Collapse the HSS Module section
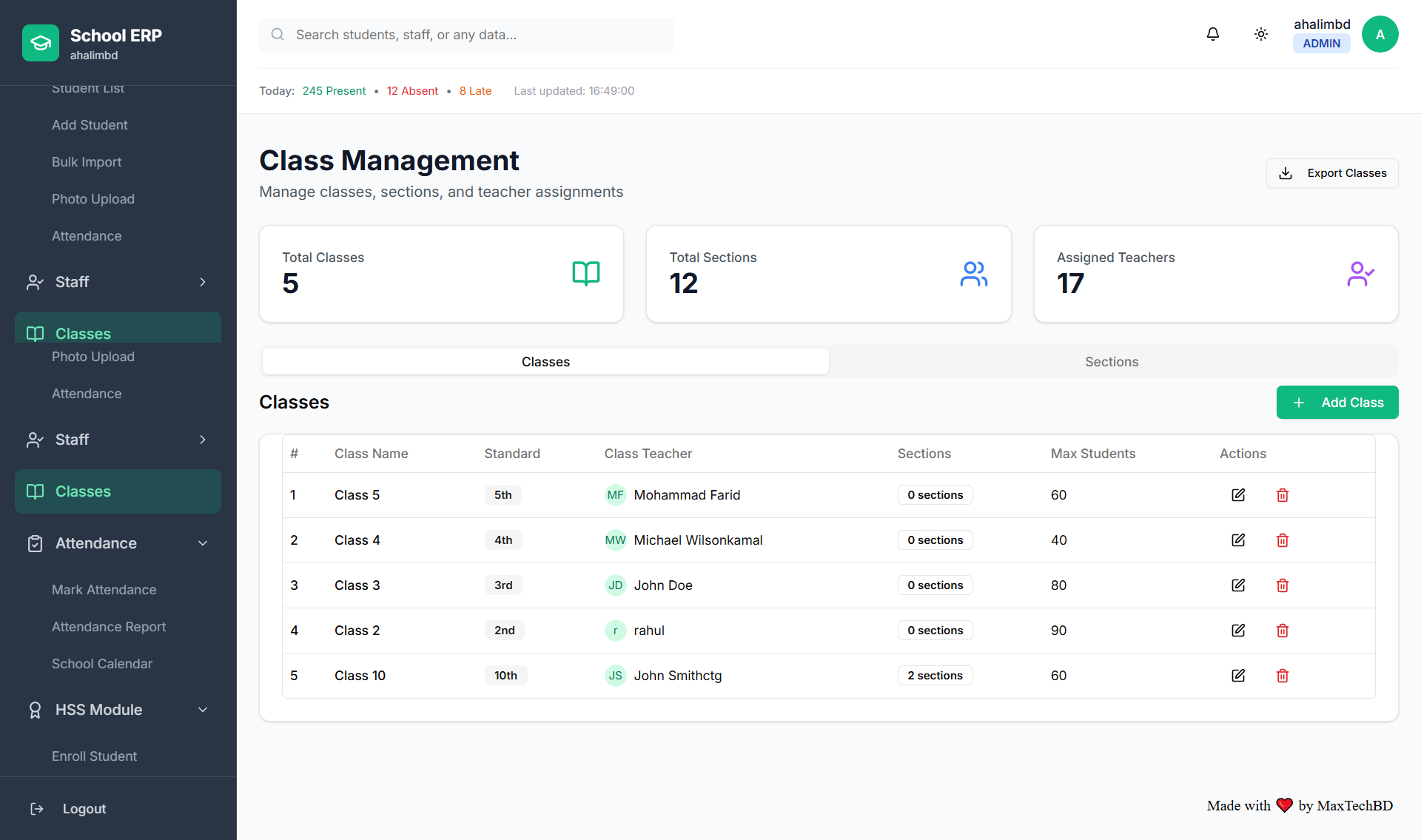 coord(203,710)
